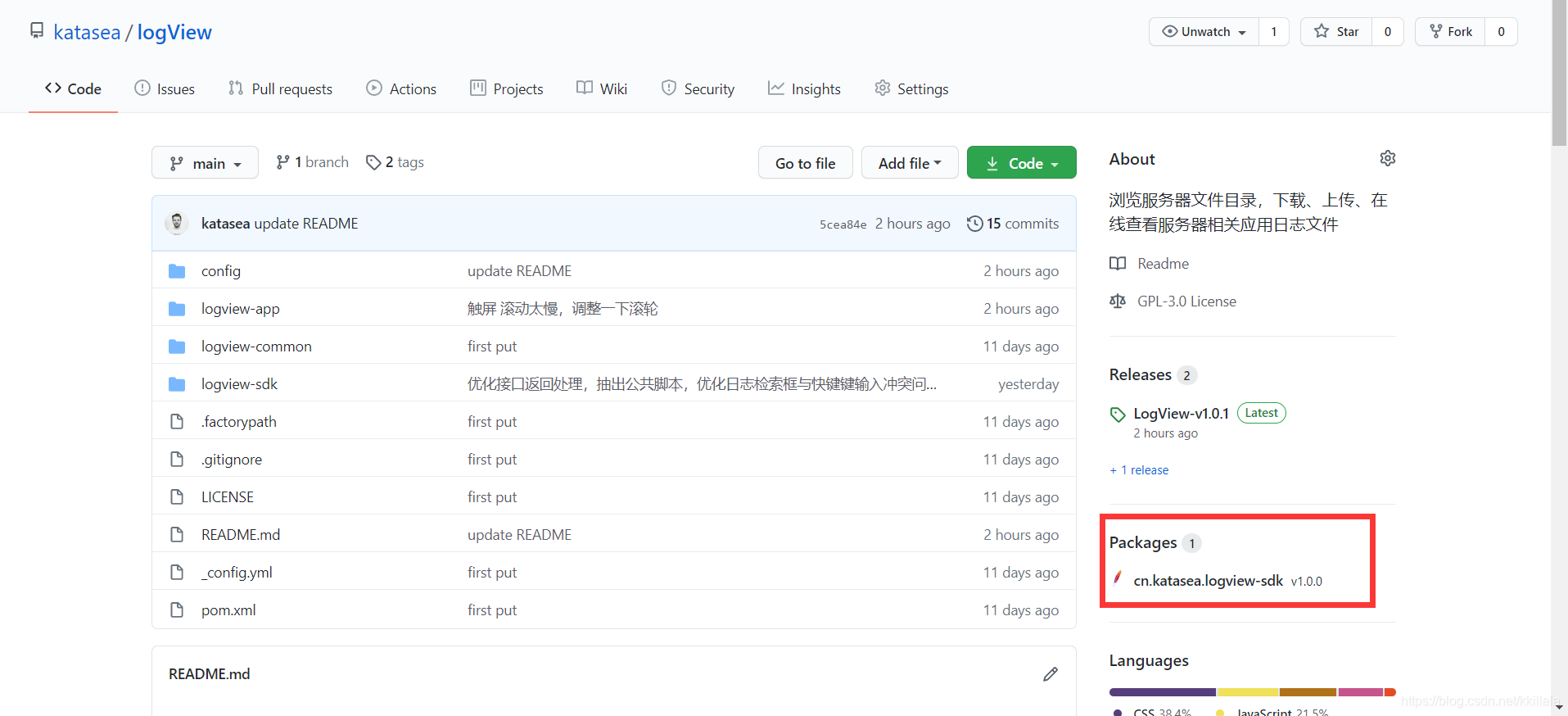Click the LICENSE file icon
The image size is (1568, 716).
[x=177, y=497]
